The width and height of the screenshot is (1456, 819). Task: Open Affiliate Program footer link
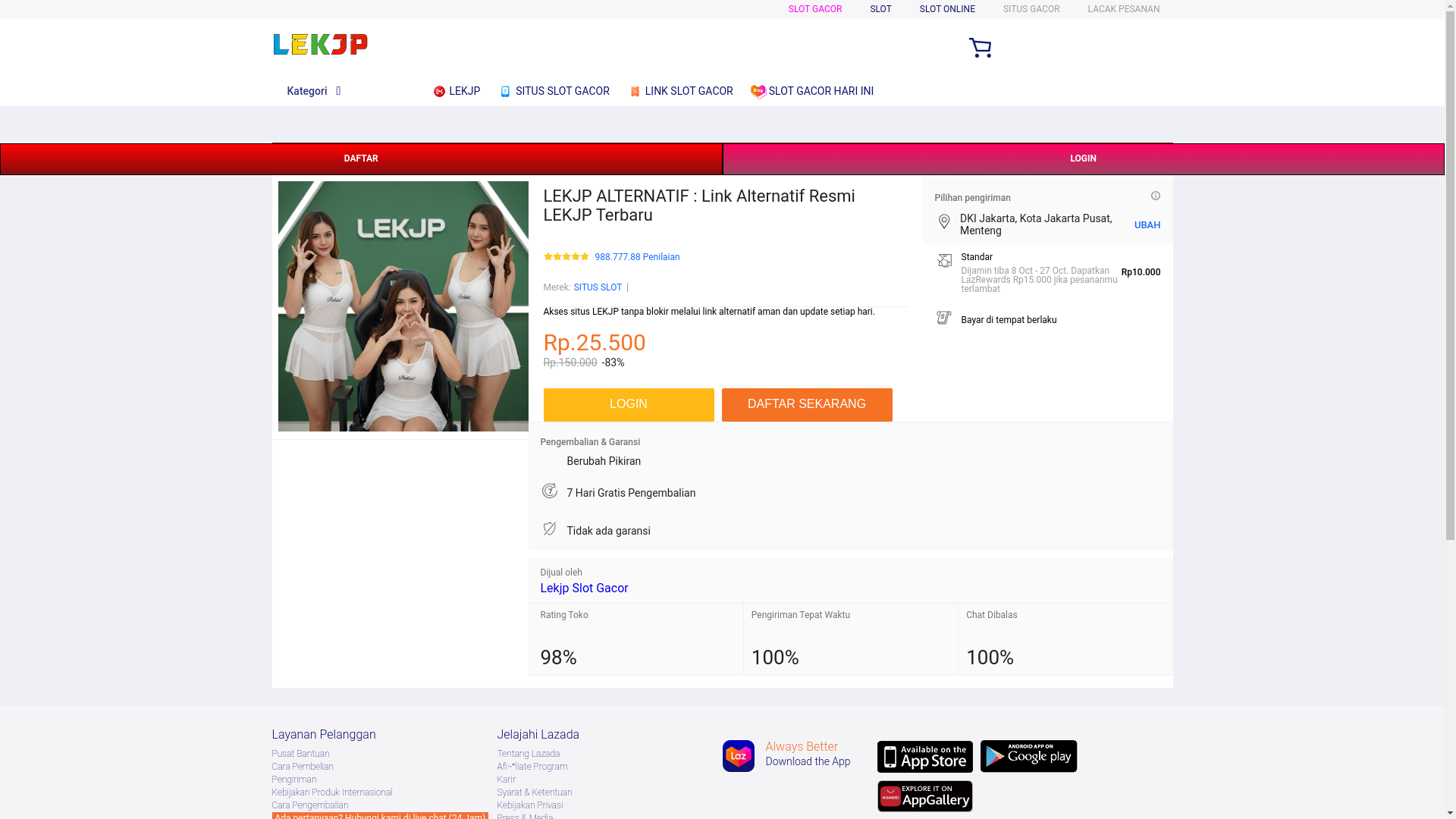pyautogui.click(x=532, y=767)
